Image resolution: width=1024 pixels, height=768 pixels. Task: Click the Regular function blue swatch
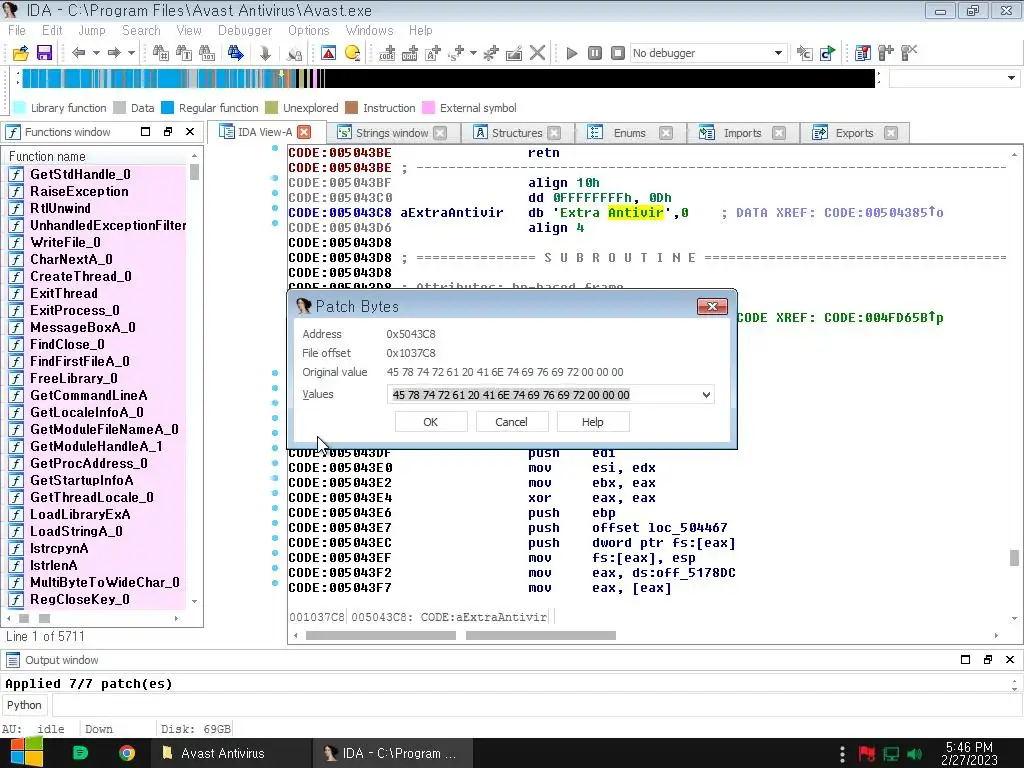coord(168,108)
